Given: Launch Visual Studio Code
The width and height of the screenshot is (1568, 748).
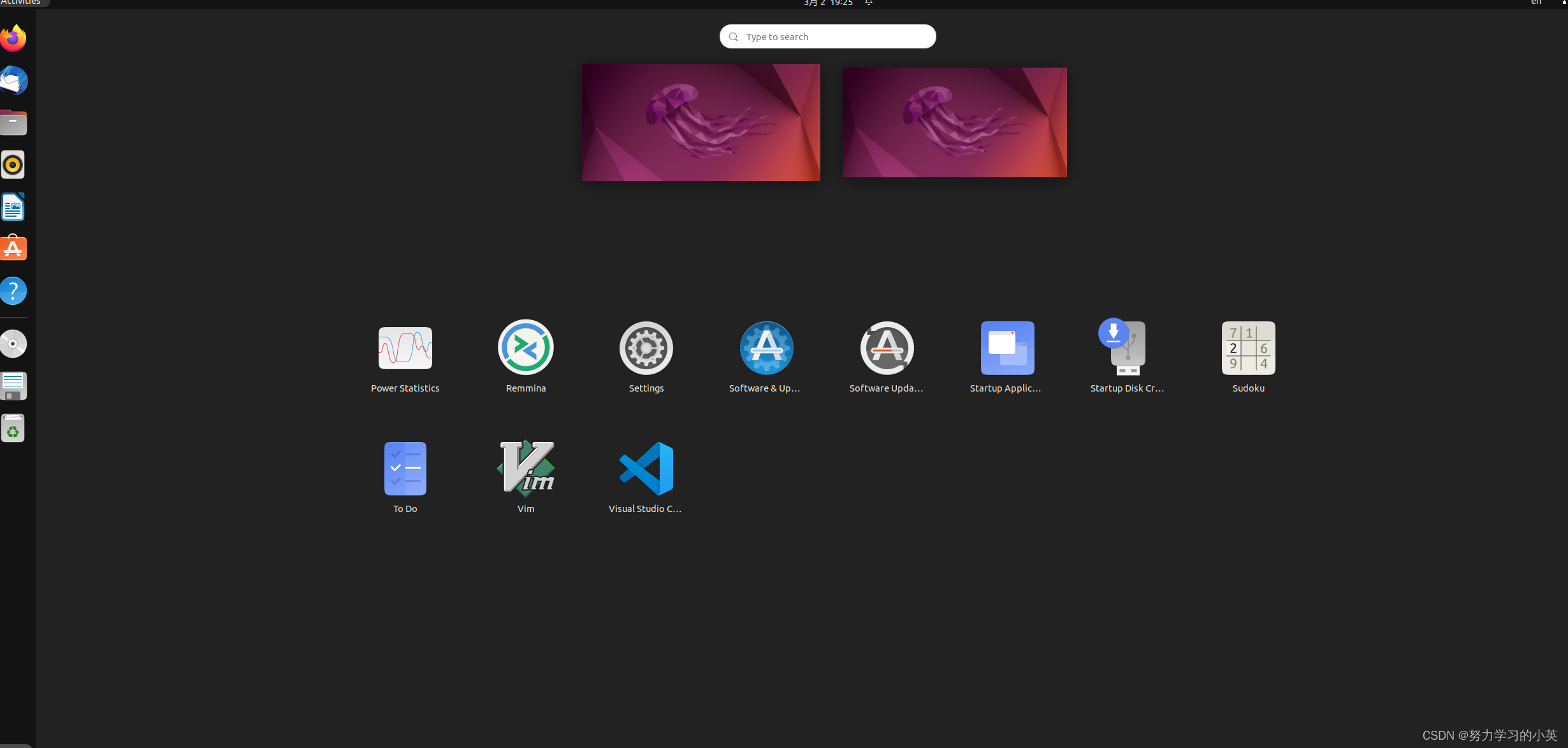Looking at the screenshot, I should click(646, 469).
